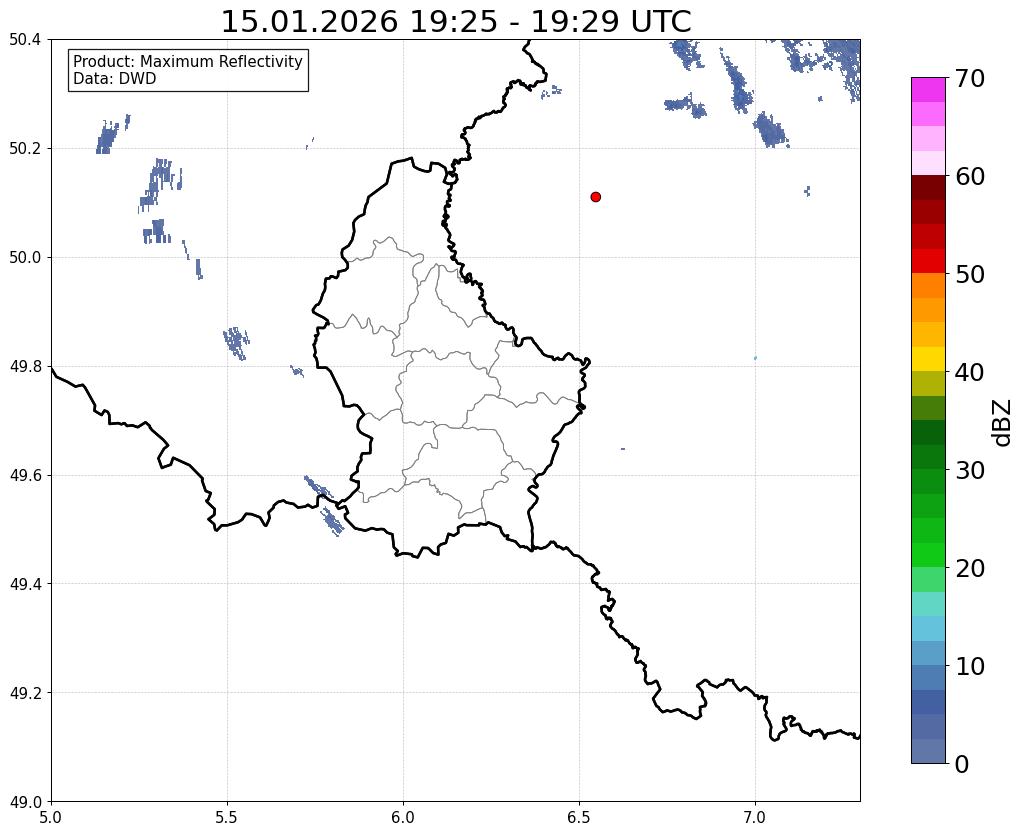The width and height of the screenshot is (1023, 834).
Task: Pick the bright red segment just above 50
Action: coord(928,262)
